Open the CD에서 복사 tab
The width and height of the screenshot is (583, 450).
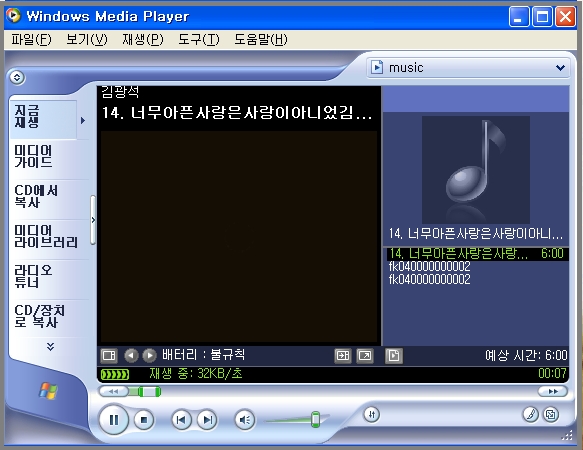[x=49, y=199]
